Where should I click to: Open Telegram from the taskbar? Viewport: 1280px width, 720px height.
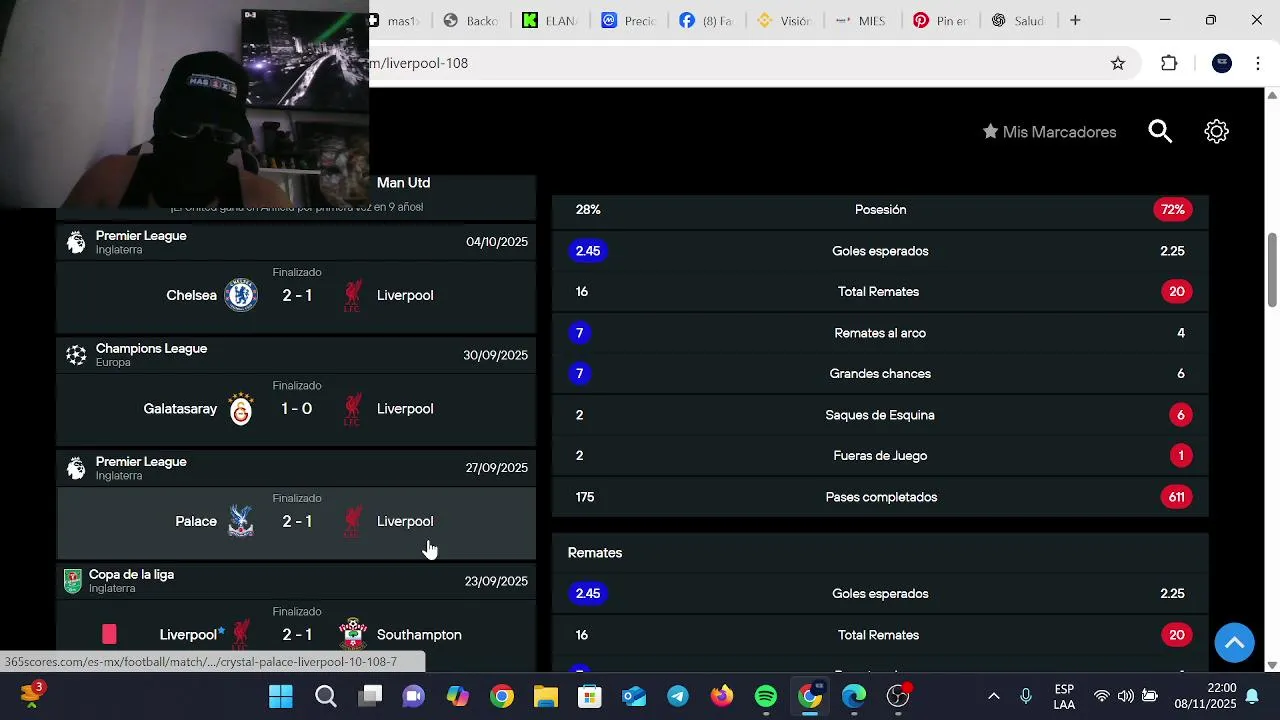pos(678,696)
